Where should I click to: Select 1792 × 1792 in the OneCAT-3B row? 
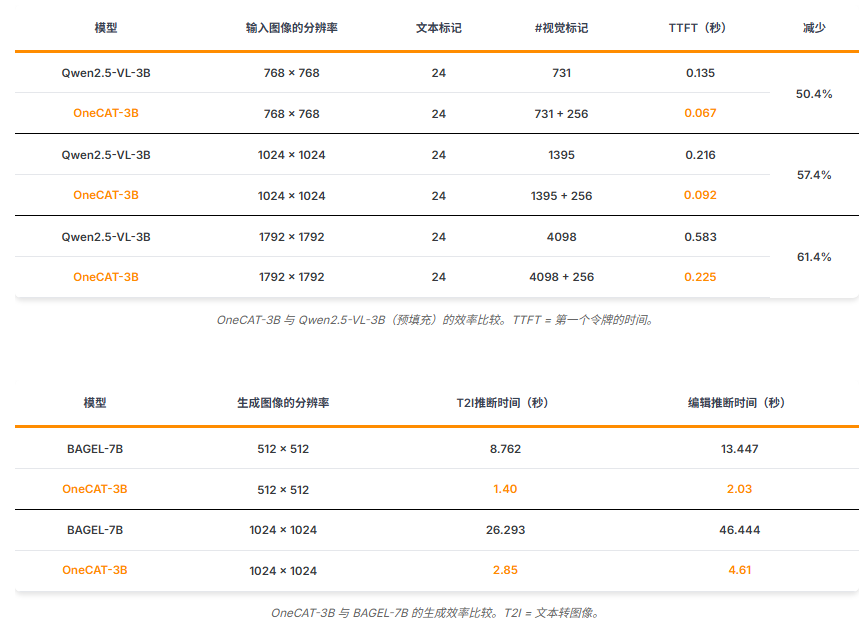[x=291, y=277]
